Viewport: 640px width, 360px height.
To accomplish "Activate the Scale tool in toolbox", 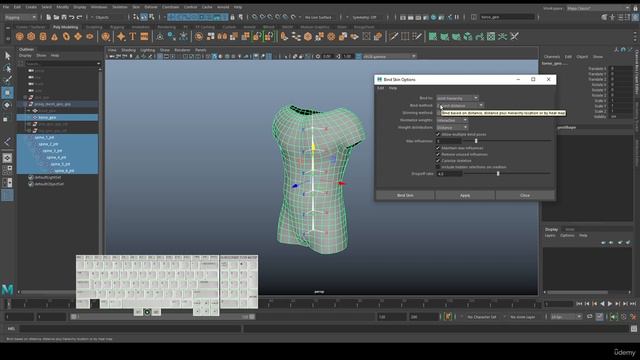I will pos(7,119).
